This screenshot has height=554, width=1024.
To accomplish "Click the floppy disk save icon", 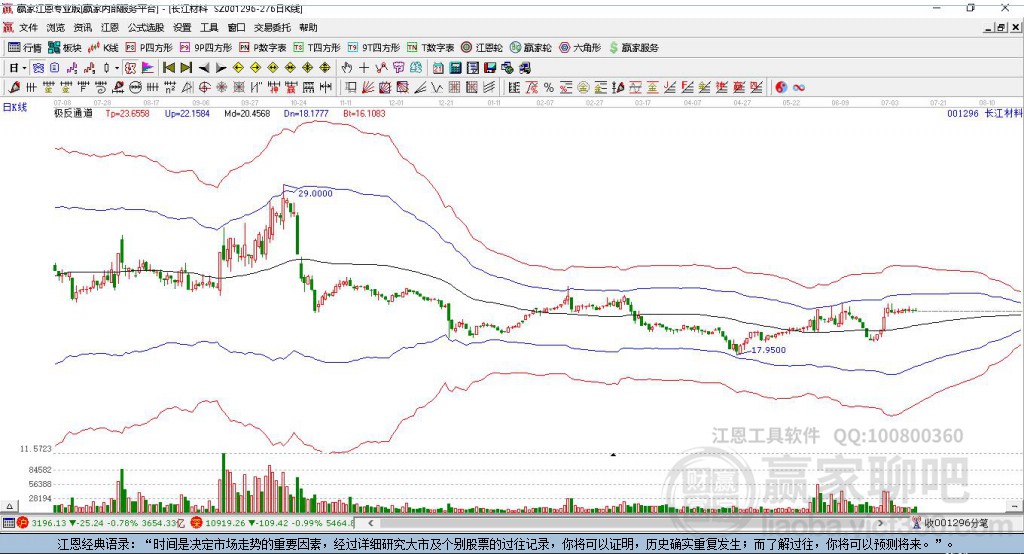I will coord(490,68).
